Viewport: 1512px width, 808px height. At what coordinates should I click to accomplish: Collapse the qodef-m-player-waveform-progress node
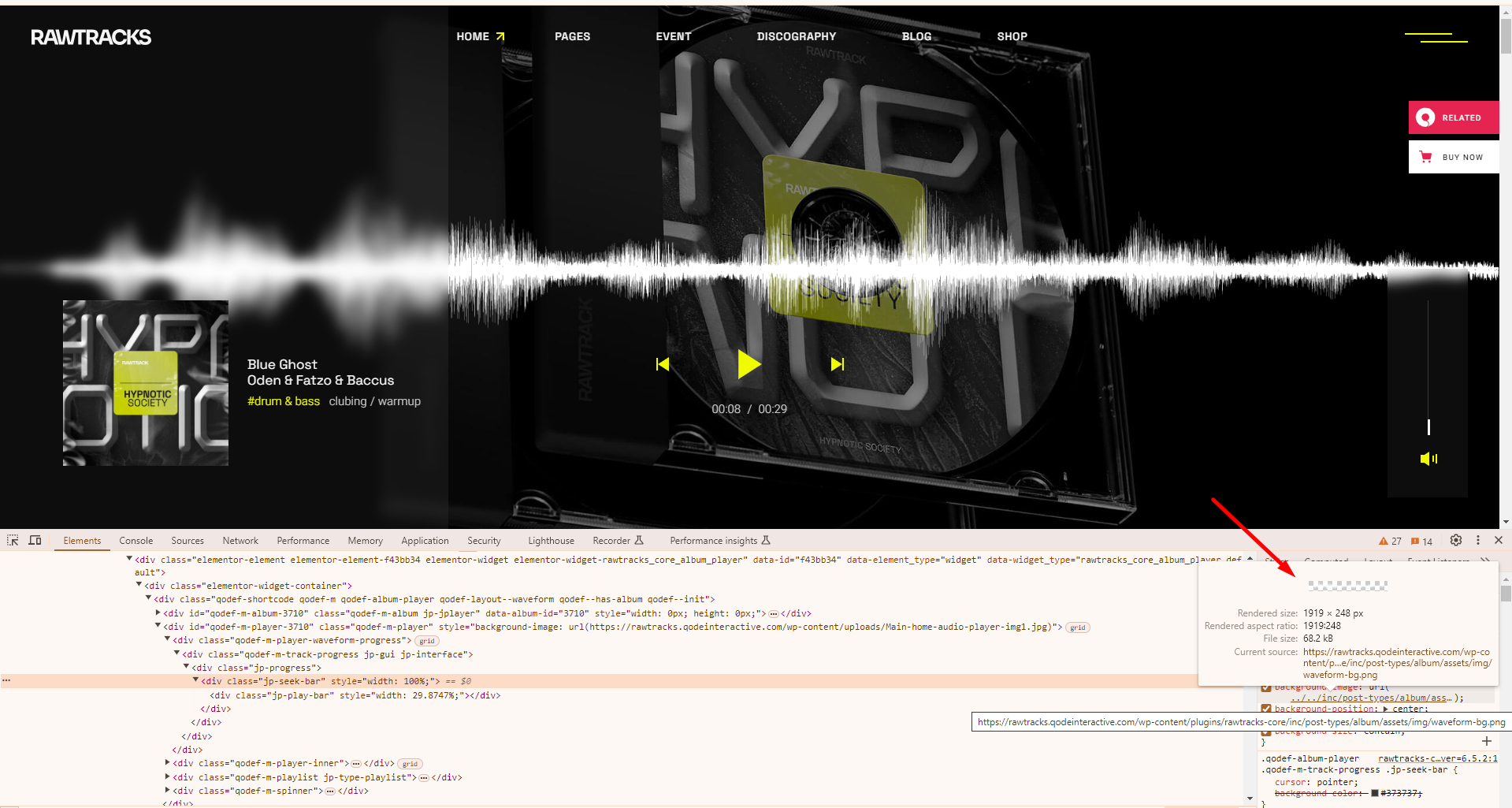pos(167,639)
